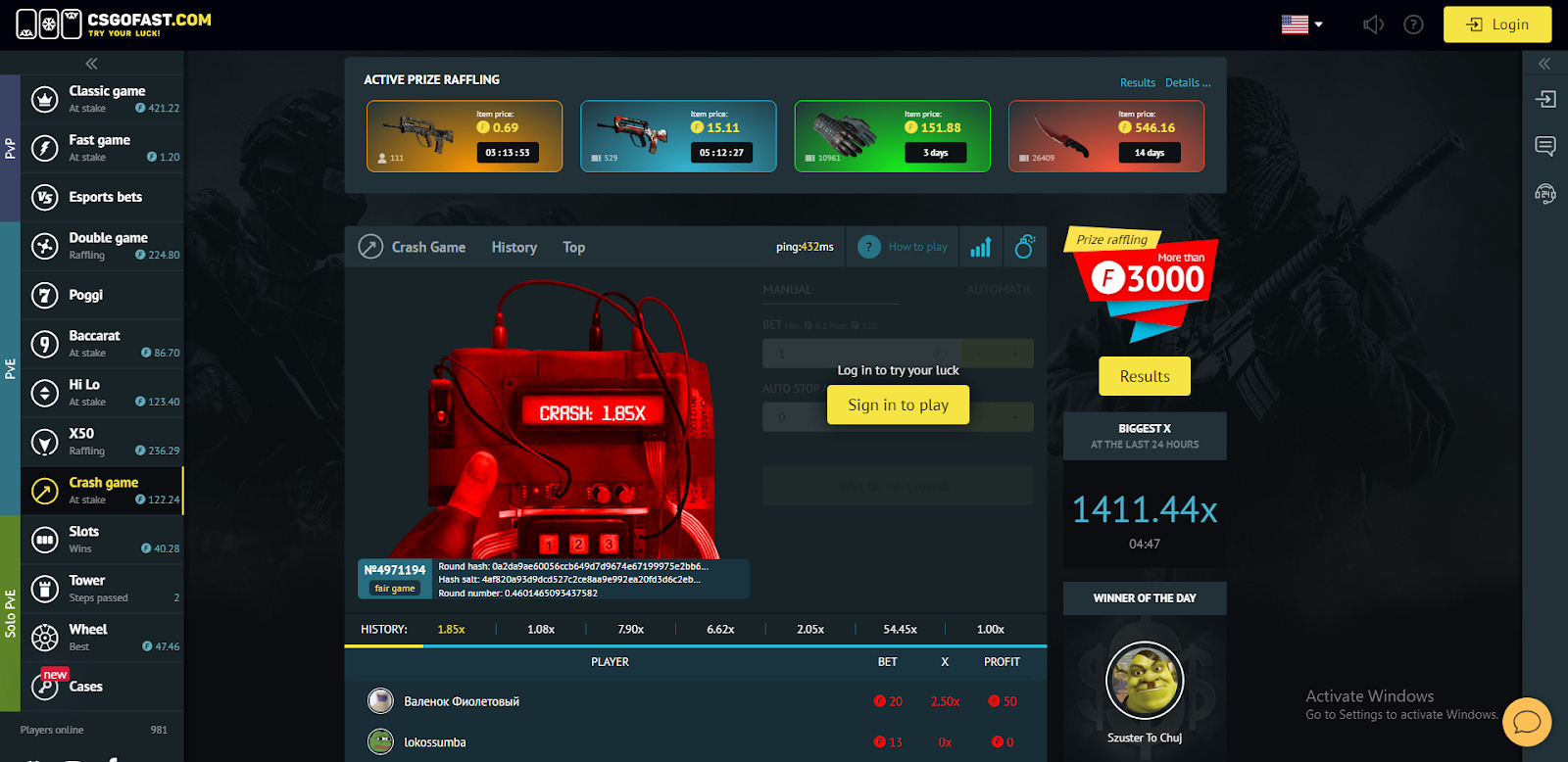The width and height of the screenshot is (1568, 762).
Task: Click the Prize raffling 3000 banner
Action: pos(1142,283)
